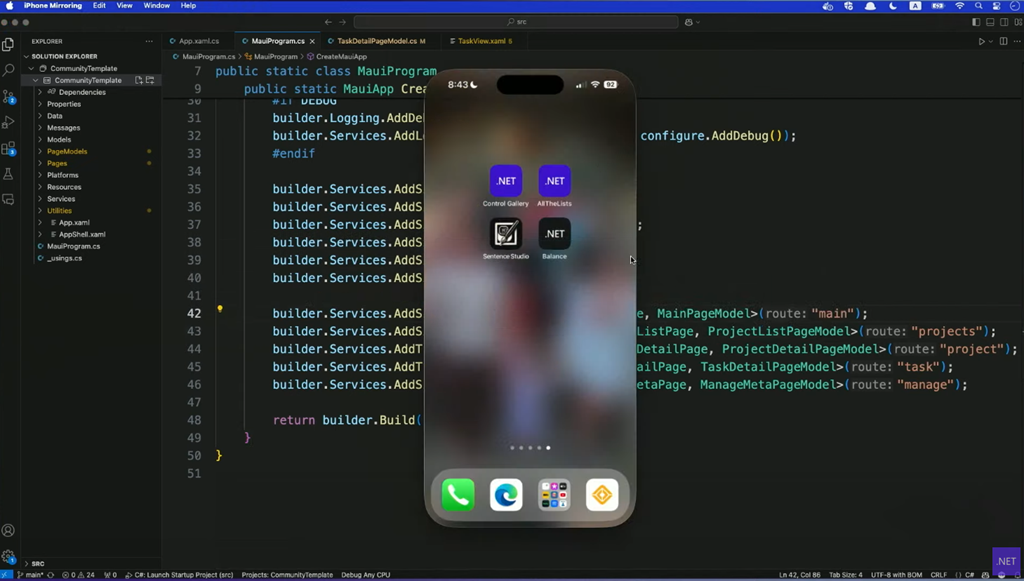Toggle primary side bar visibility
Screen dimensions: 1024x581
click(x=976, y=22)
